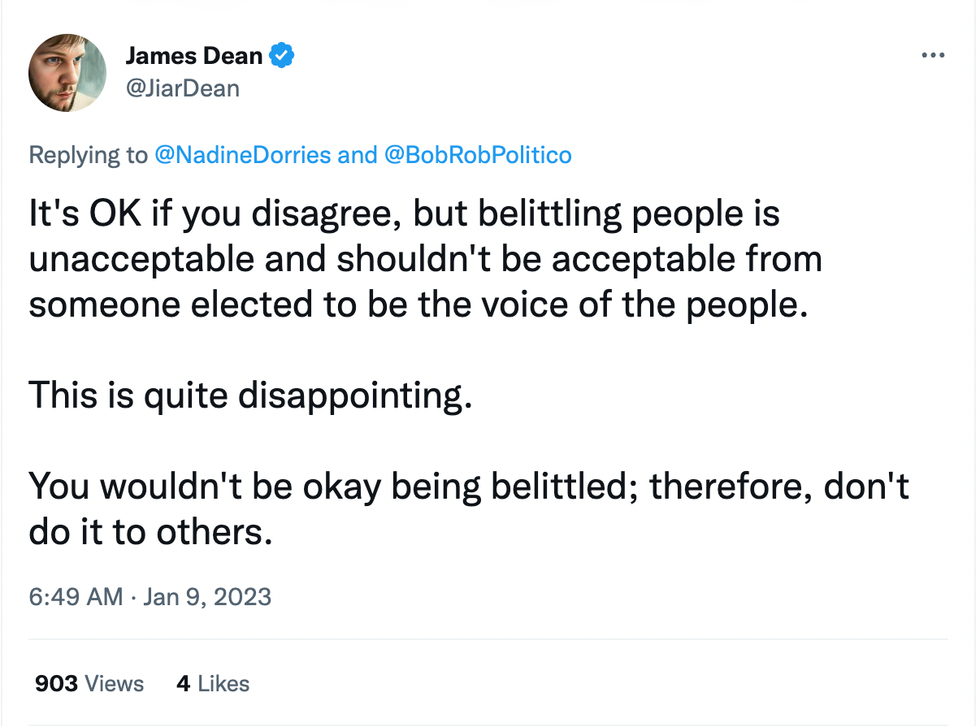This screenshot has height=726, width=980.
Task: Open the @JiarDean handle link
Action: (182, 88)
